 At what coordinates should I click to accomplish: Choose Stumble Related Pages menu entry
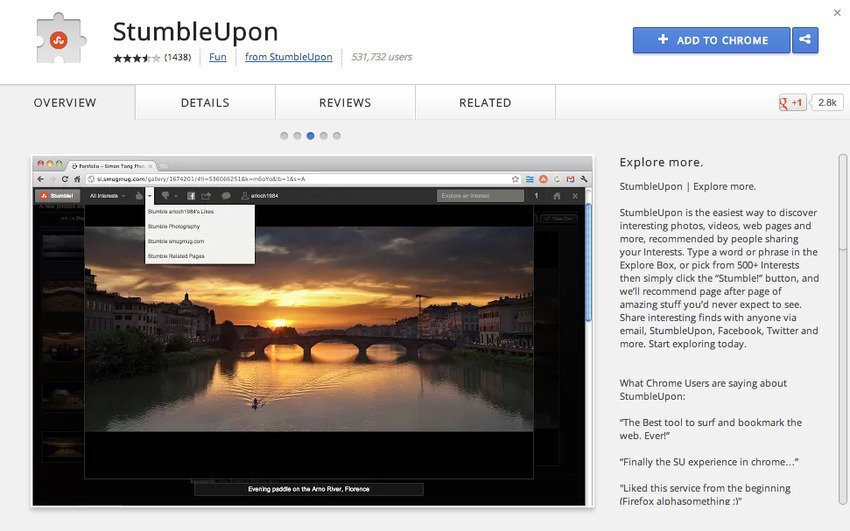[x=199, y=256]
